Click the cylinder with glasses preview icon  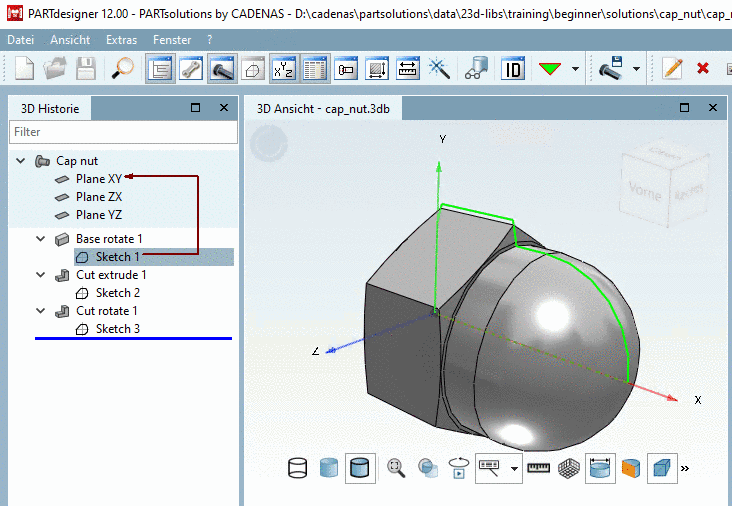(x=477, y=69)
